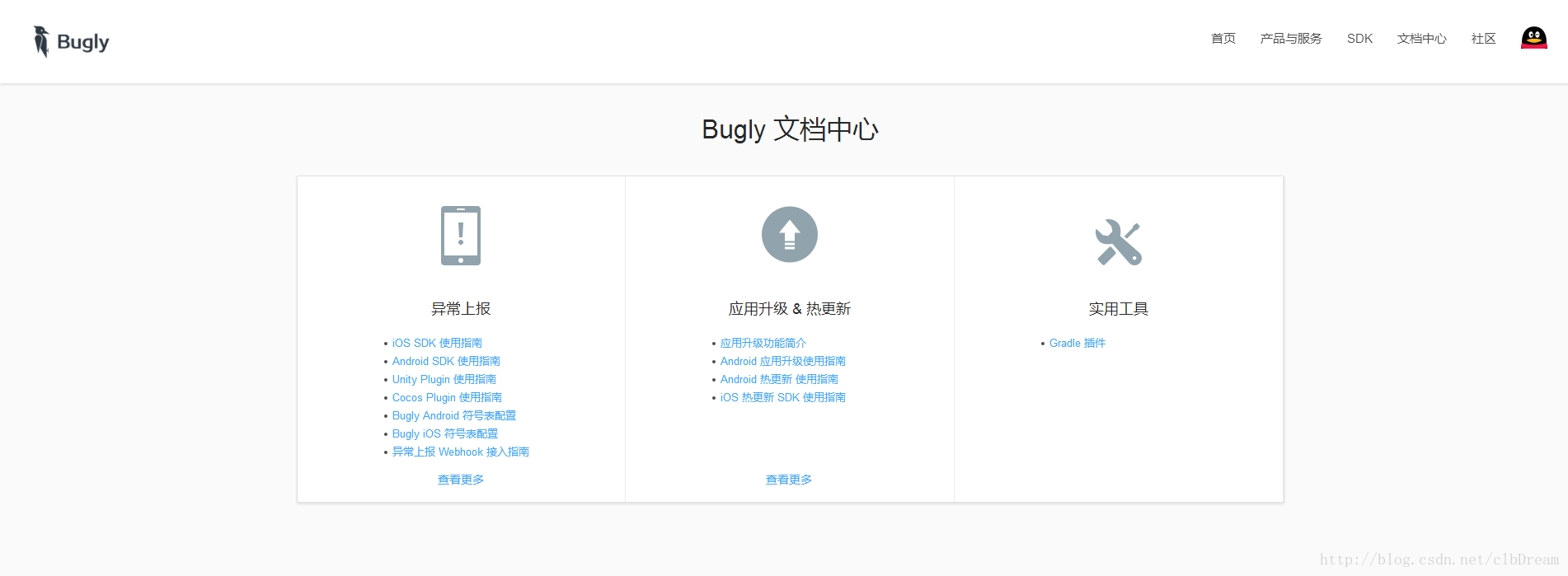Screen dimensions: 1568x576
Task: Open Android 应用升级使用指南 link
Action: pos(783,361)
